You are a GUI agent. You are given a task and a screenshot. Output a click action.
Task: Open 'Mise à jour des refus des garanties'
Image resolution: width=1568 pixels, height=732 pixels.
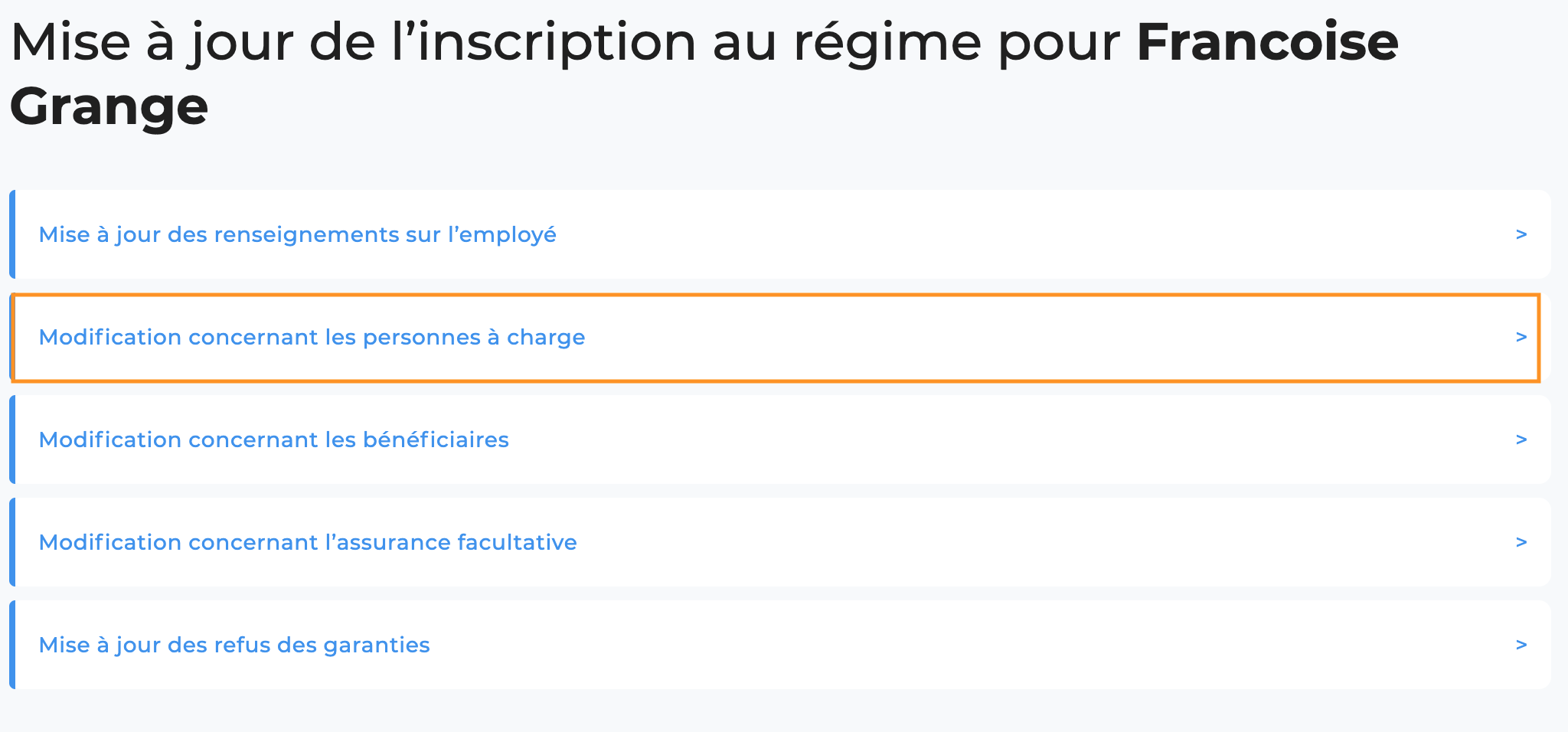point(234,645)
